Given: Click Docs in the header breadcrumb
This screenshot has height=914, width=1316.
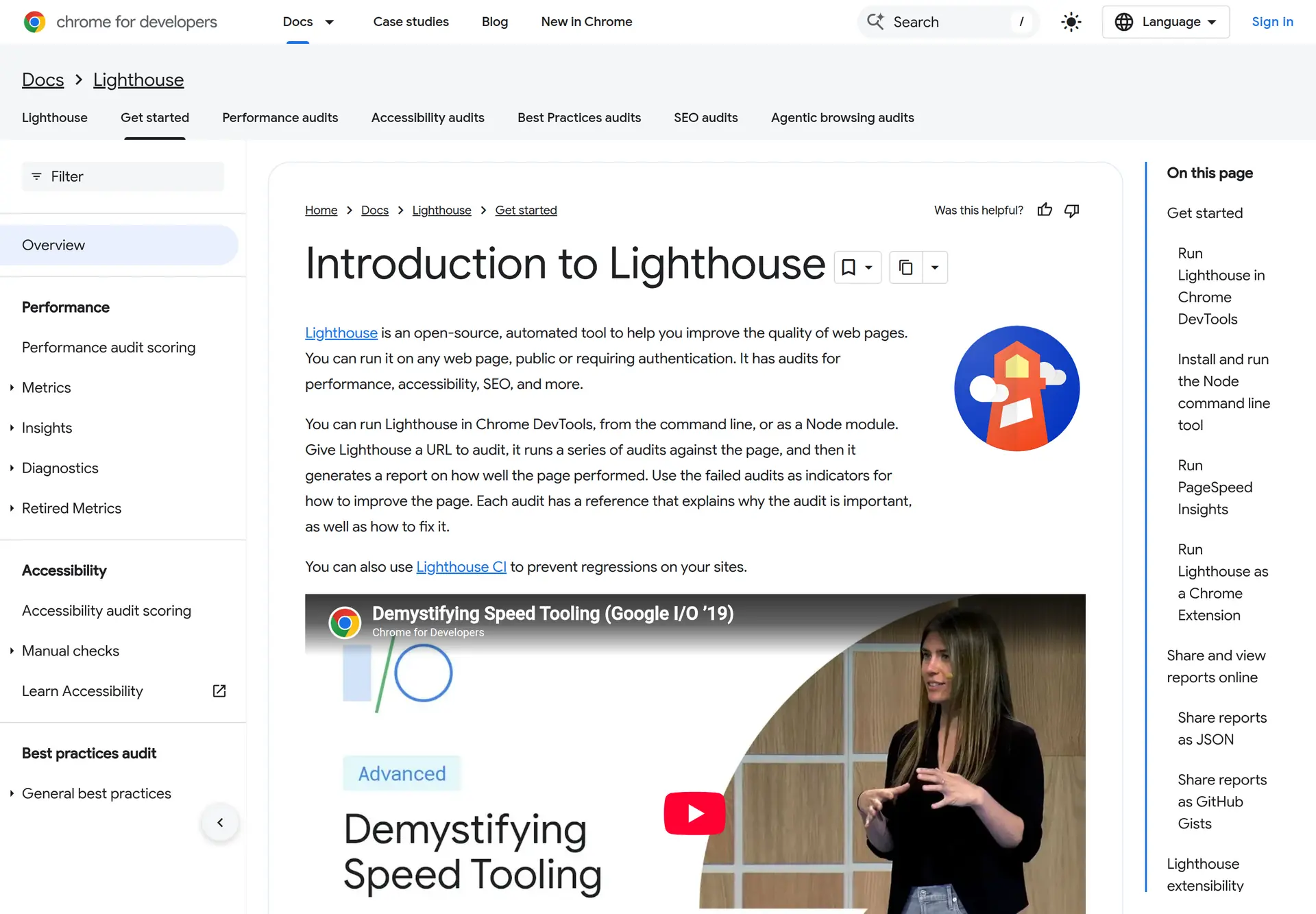Looking at the screenshot, I should [x=42, y=80].
